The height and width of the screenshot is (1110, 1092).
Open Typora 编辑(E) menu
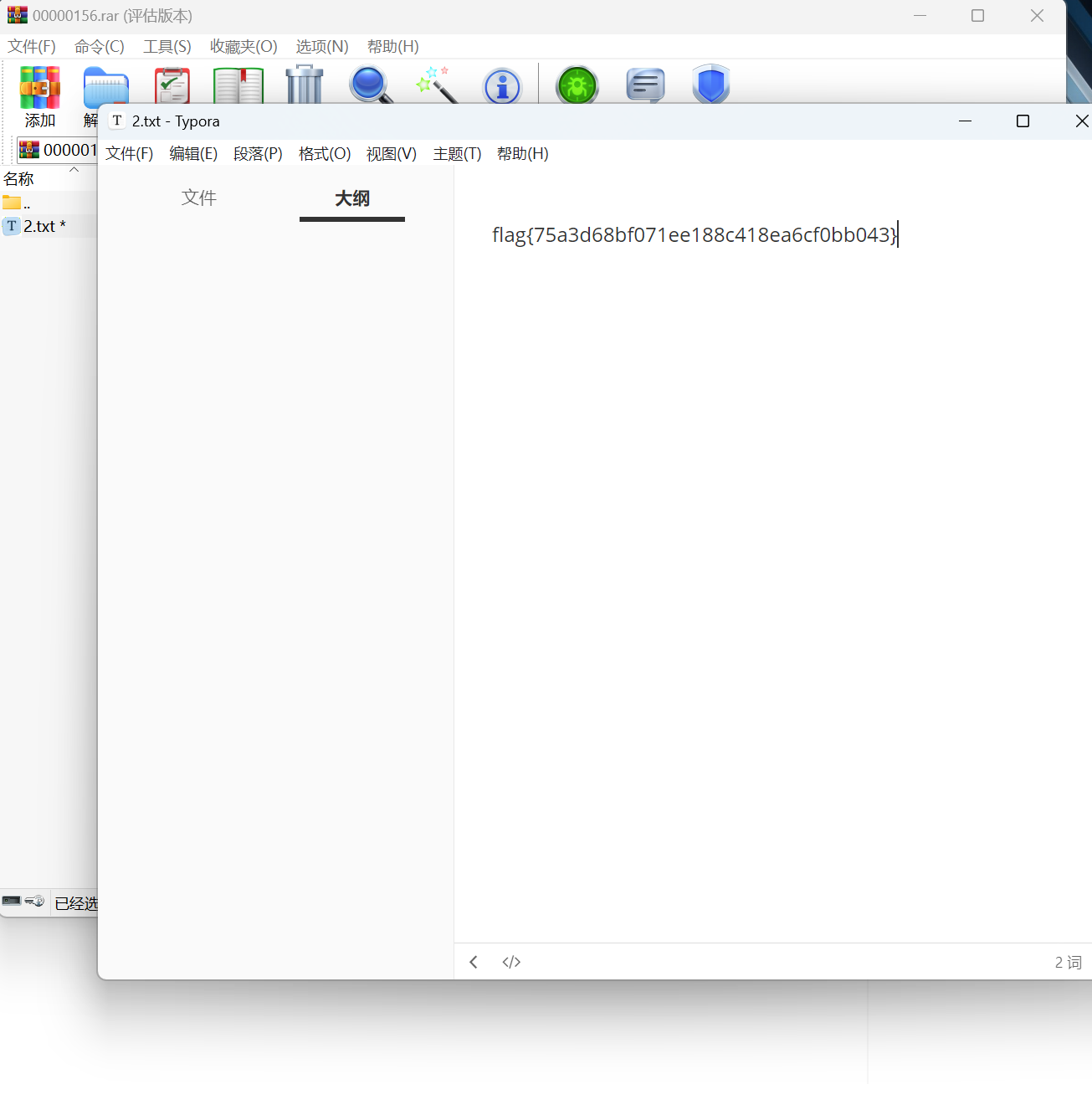(193, 154)
